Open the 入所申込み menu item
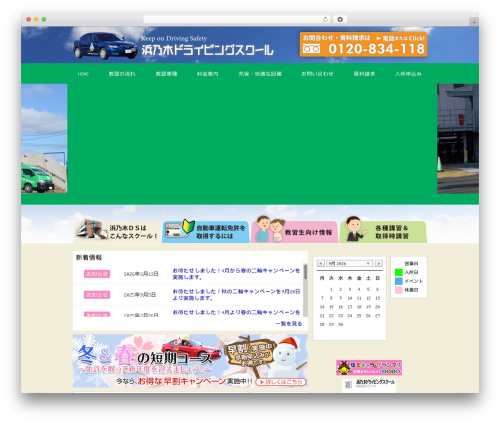 pyautogui.click(x=408, y=74)
